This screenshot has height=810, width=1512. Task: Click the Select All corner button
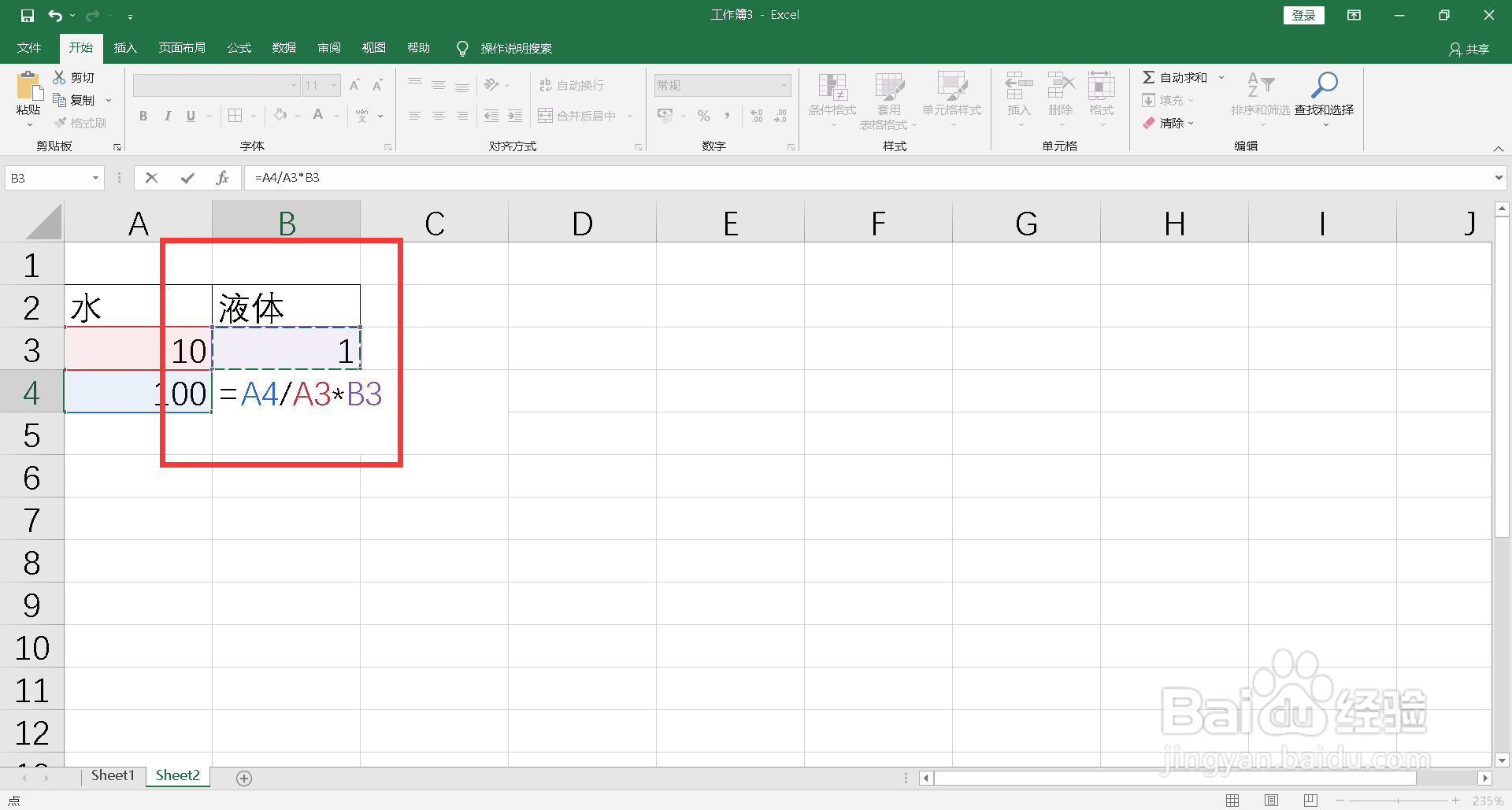[43, 222]
